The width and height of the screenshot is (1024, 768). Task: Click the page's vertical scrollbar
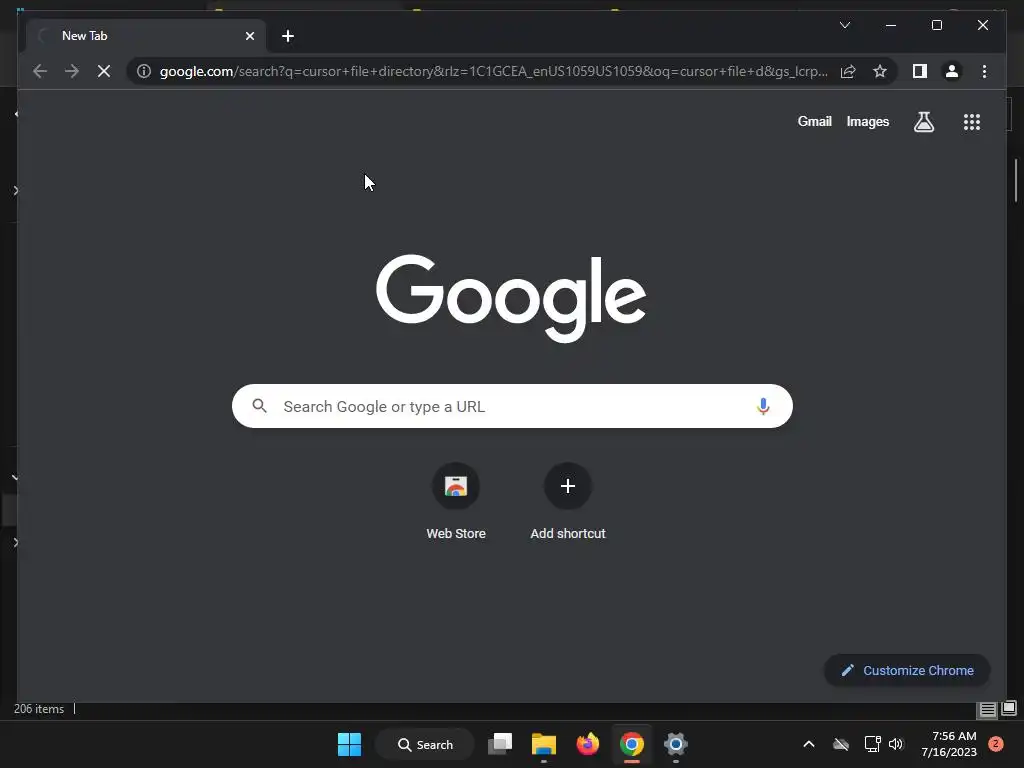(1016, 181)
